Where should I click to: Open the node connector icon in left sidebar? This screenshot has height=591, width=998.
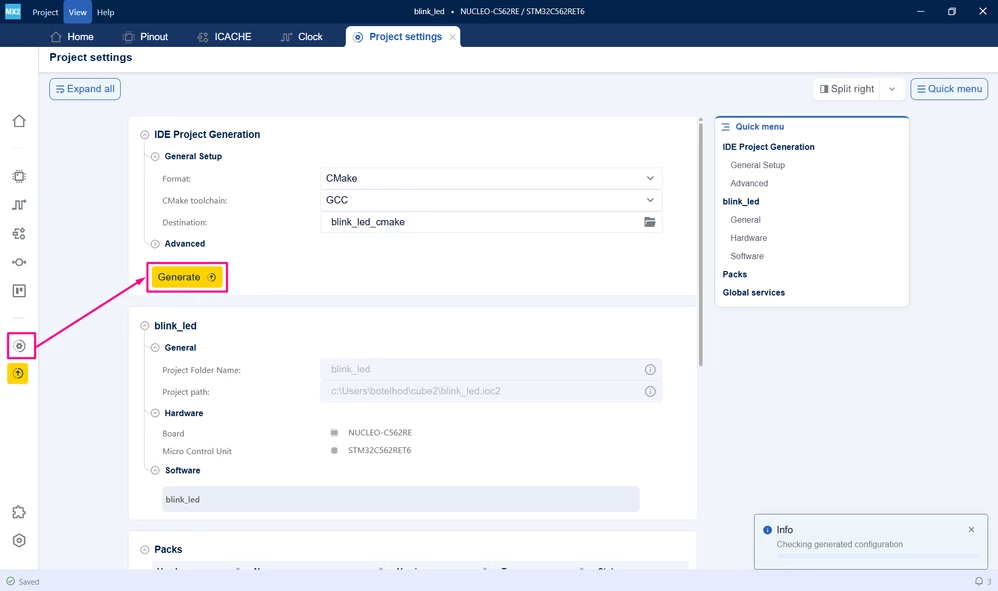19,262
